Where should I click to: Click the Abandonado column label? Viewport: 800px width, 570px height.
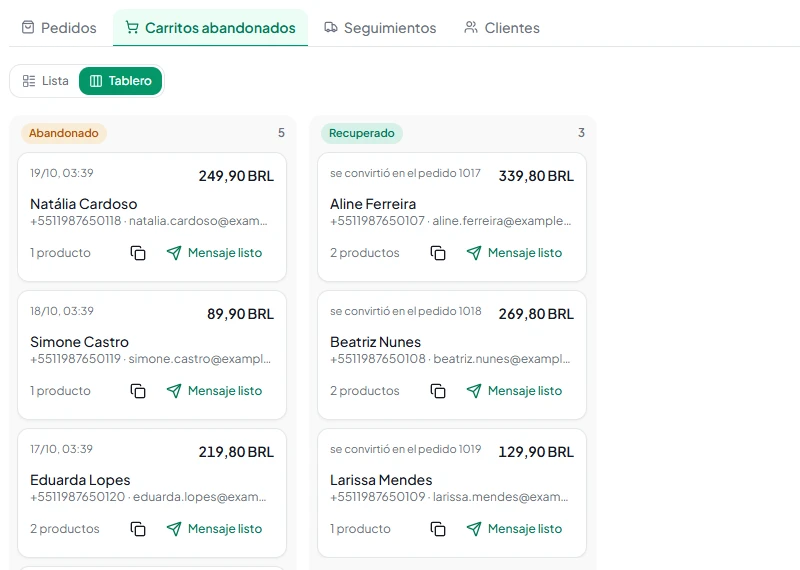point(64,133)
